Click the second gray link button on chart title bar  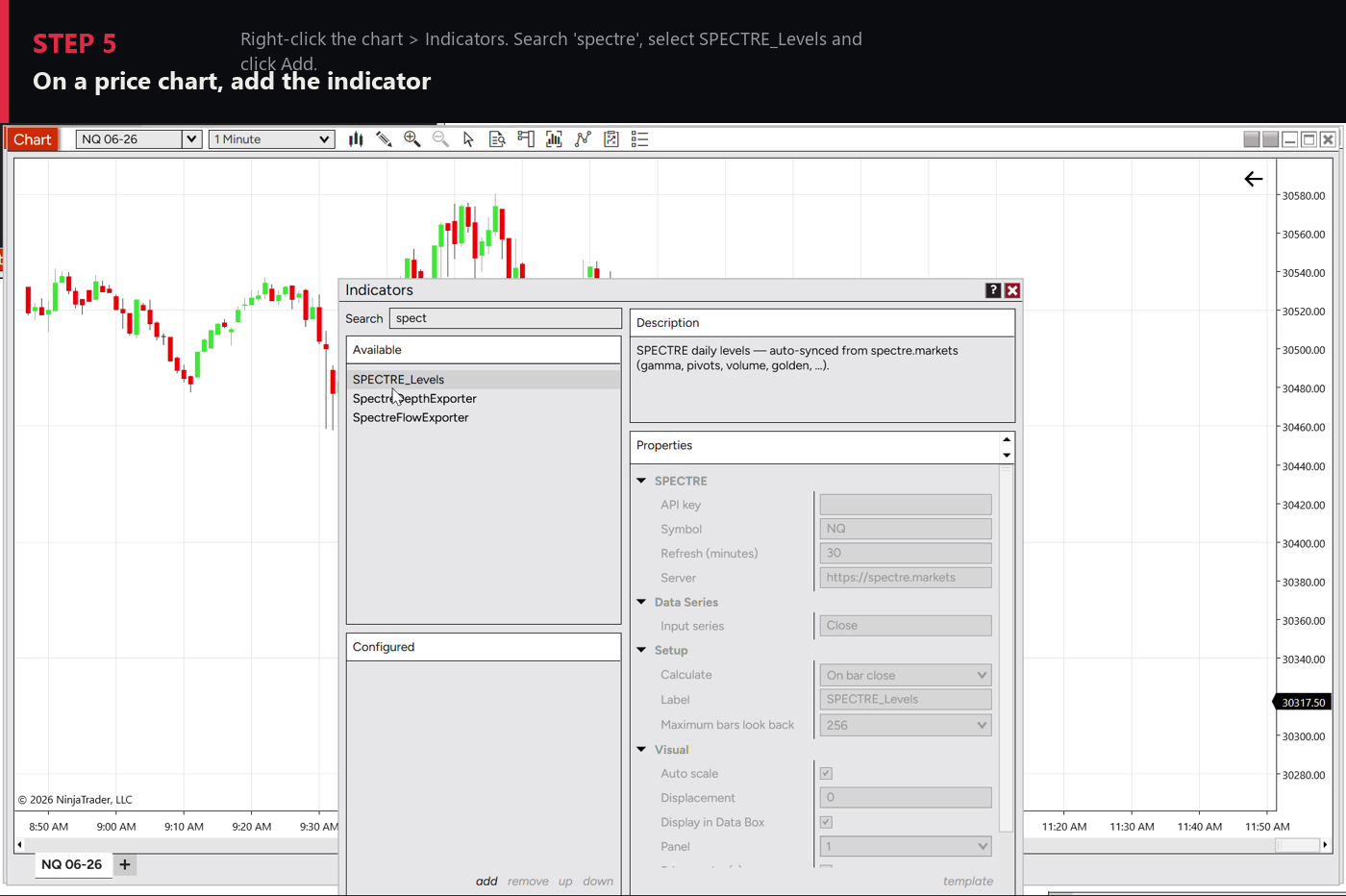coord(1271,139)
